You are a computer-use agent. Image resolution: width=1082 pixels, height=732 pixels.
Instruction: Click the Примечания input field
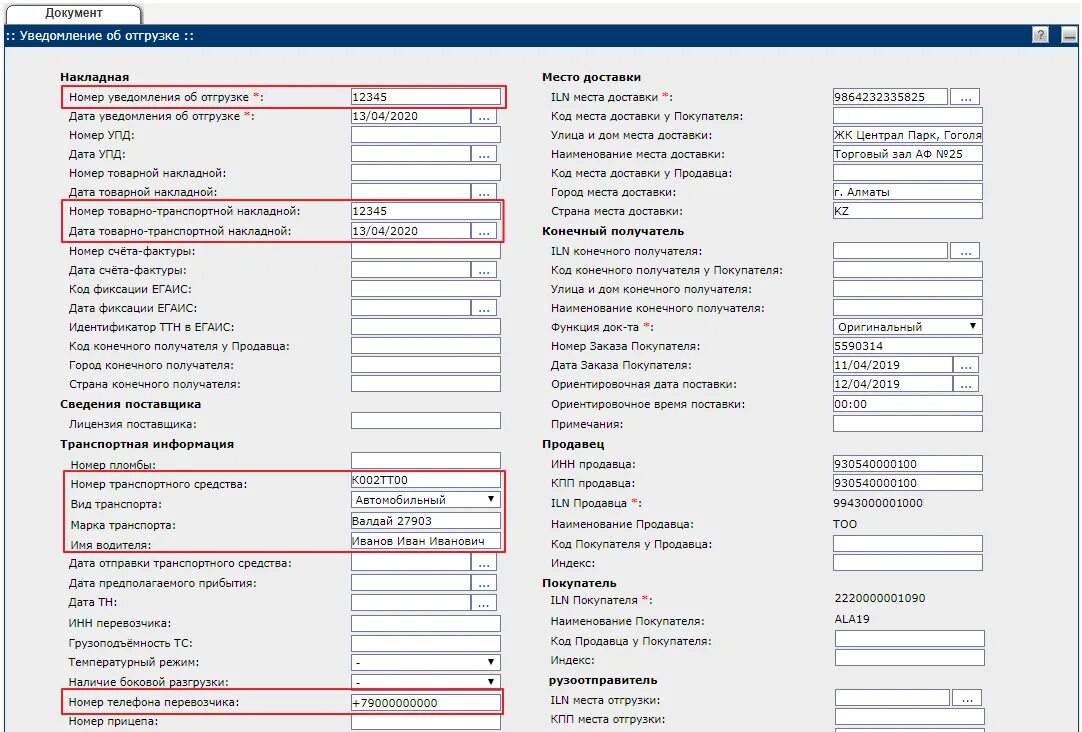(907, 424)
